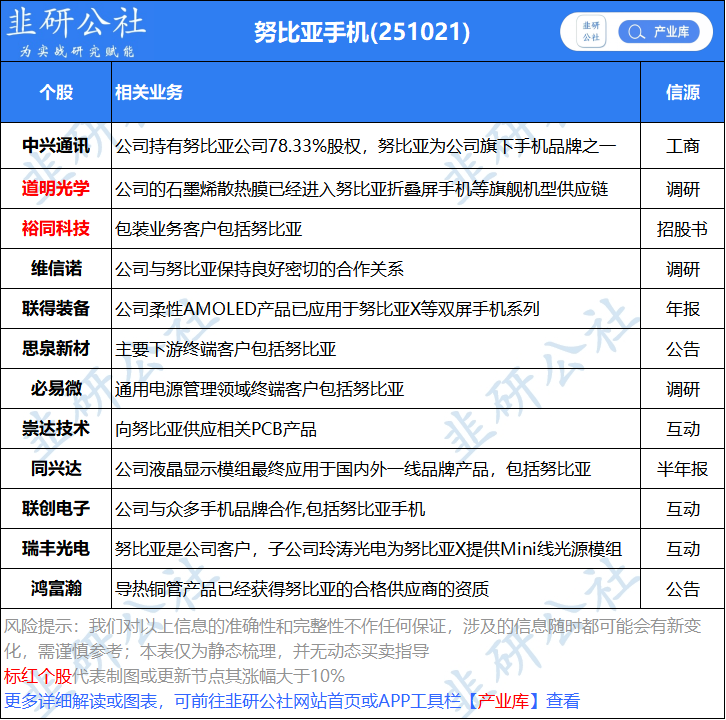Click the small square 韭研公社 badge
Screen dimensions: 726x720
click(x=591, y=32)
